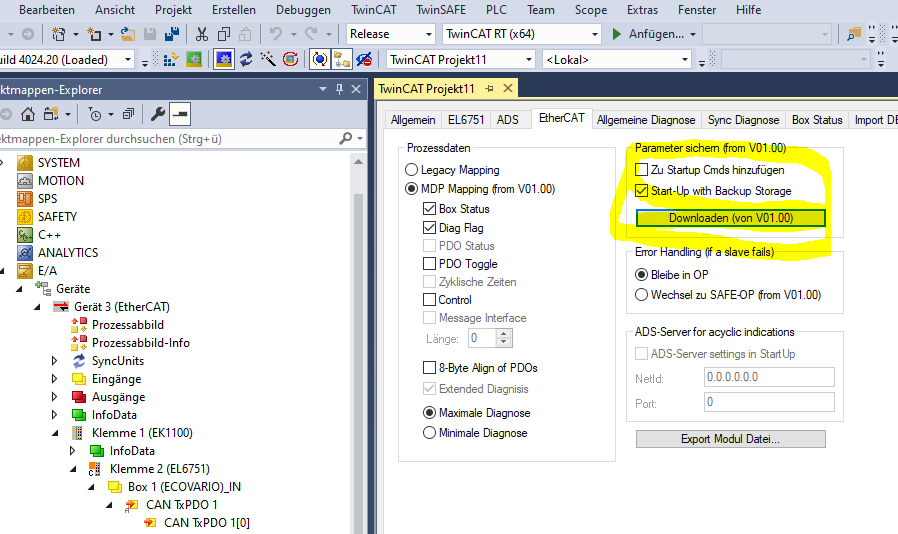Switch to the EL6751 tab
The width and height of the screenshot is (898, 534).
click(466, 120)
